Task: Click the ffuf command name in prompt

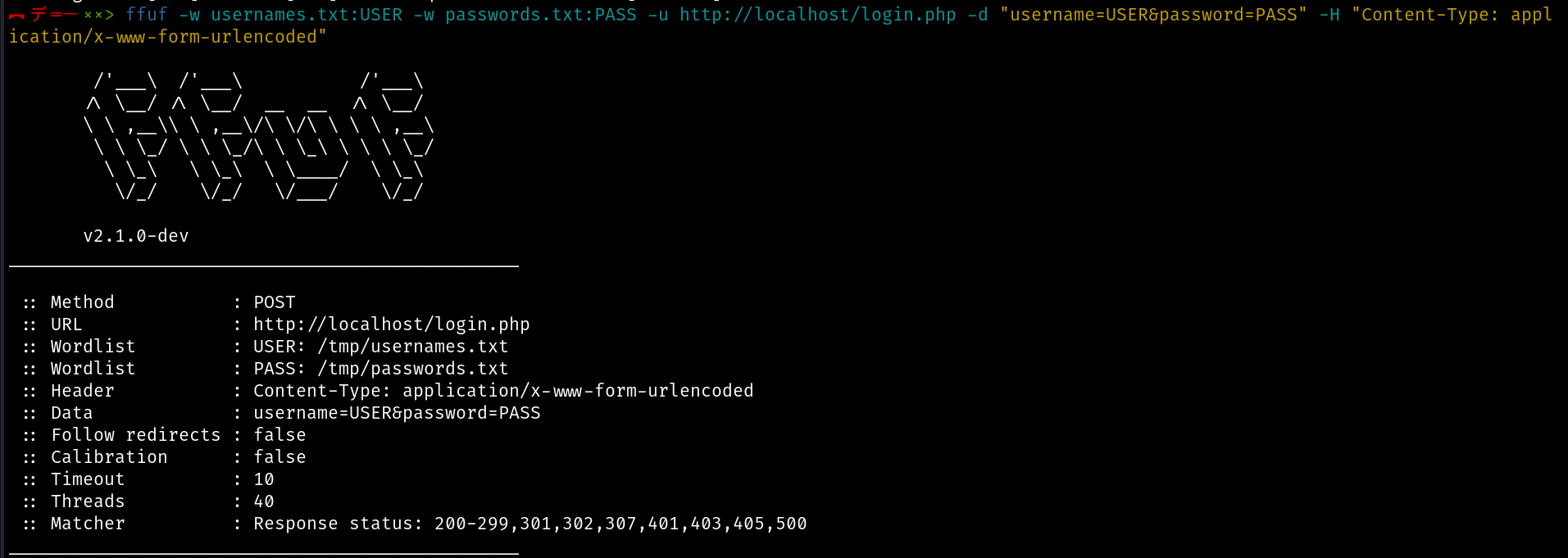Action: click(x=147, y=15)
